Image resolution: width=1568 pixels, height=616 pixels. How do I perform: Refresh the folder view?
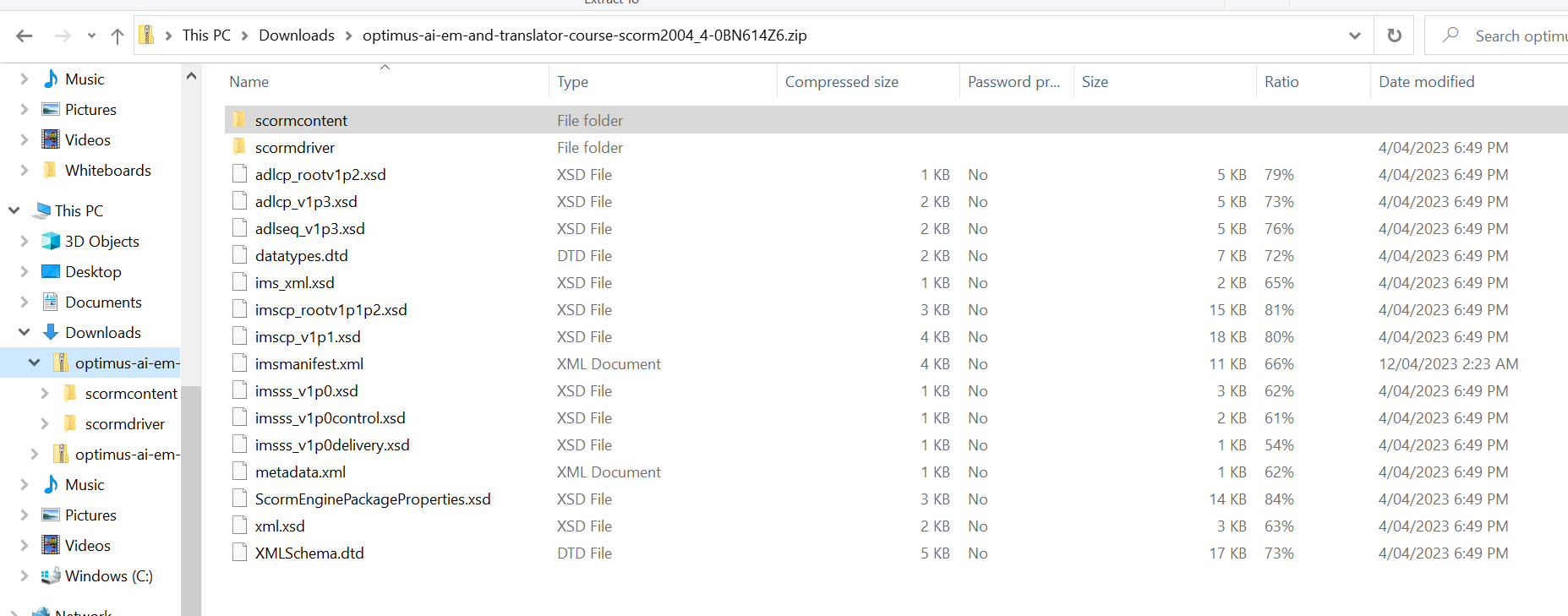1395,35
